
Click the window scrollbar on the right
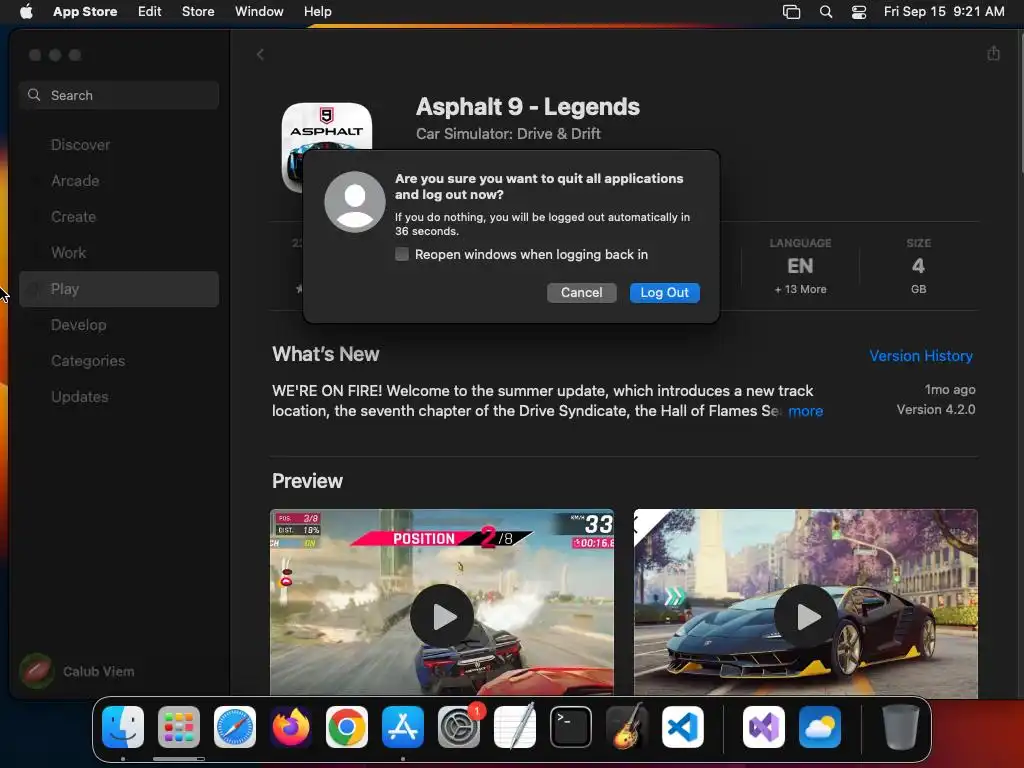pyautogui.click(x=1021, y=102)
